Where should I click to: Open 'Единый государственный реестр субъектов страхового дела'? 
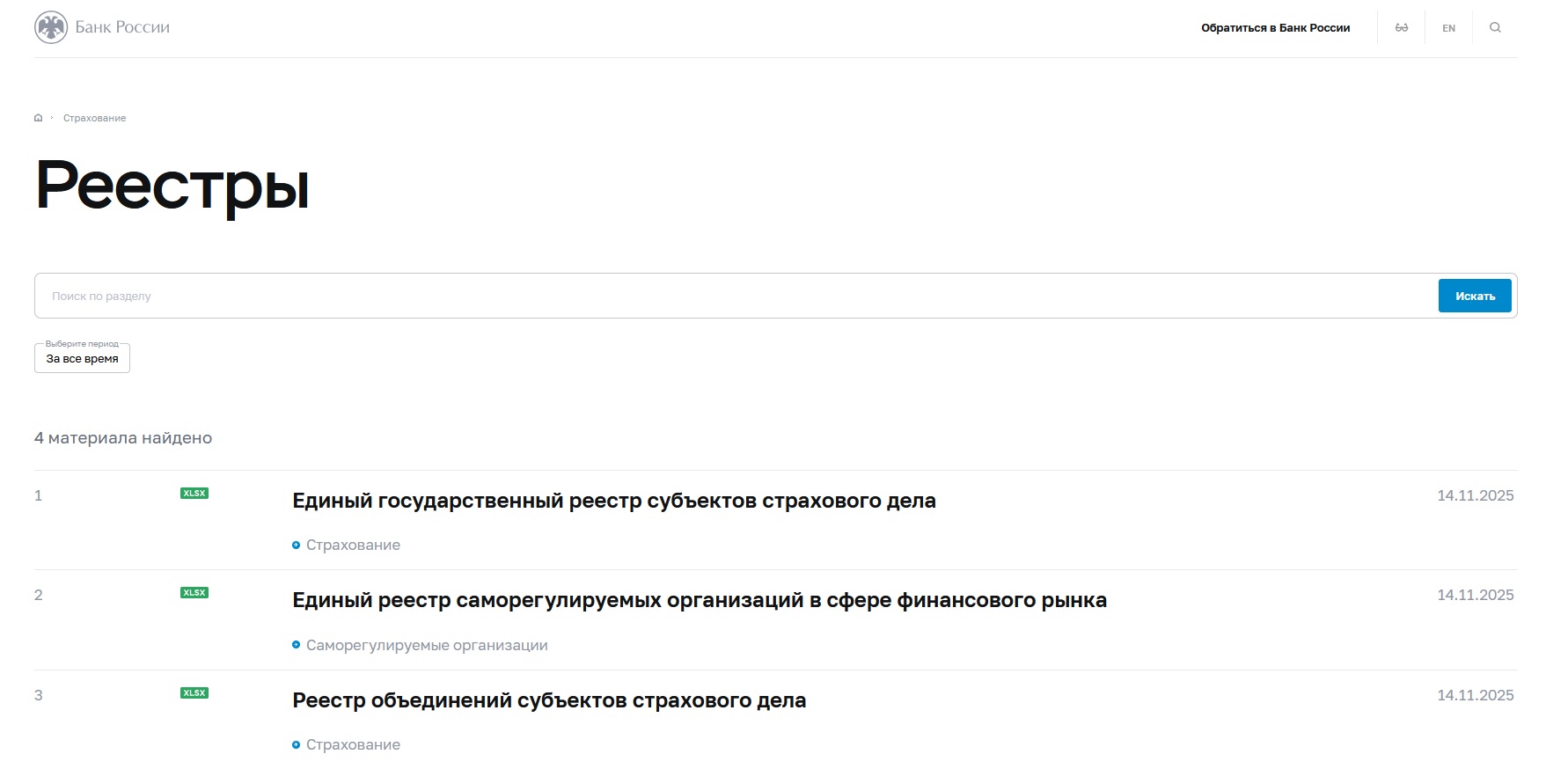[x=615, y=500]
